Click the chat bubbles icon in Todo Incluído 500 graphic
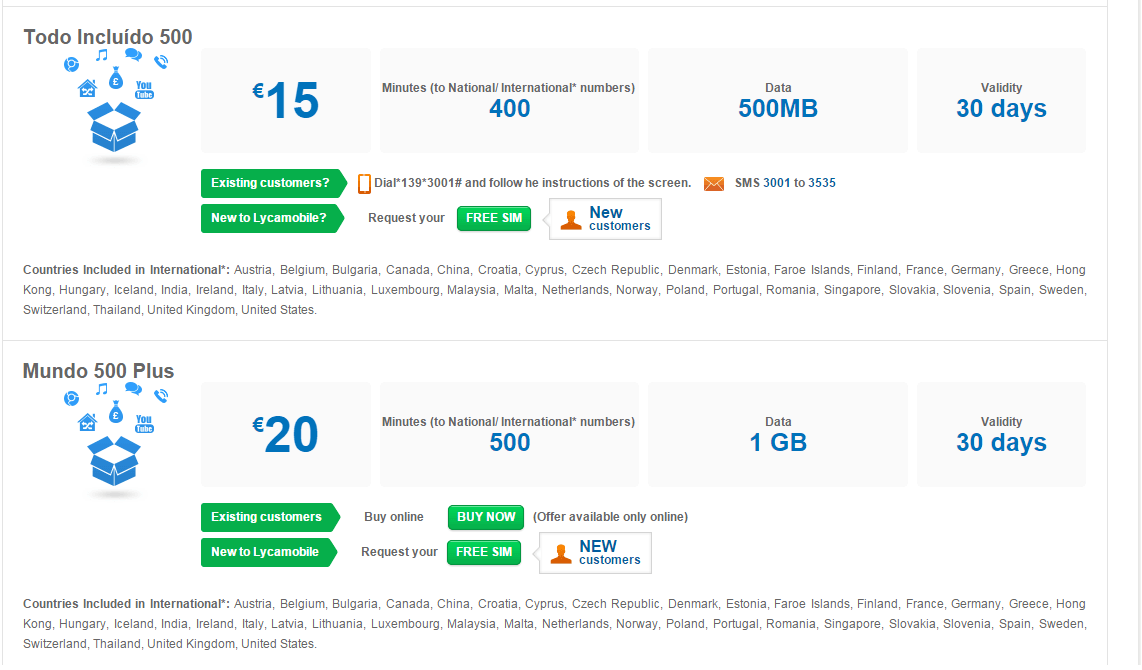This screenshot has height=670, width=1142. (x=133, y=55)
